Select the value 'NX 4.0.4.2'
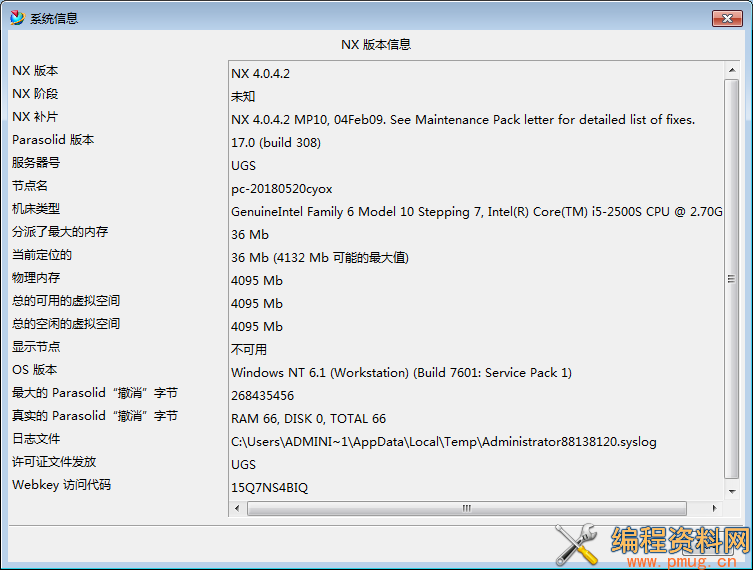Viewport: 753px width, 570px height. (x=261, y=73)
